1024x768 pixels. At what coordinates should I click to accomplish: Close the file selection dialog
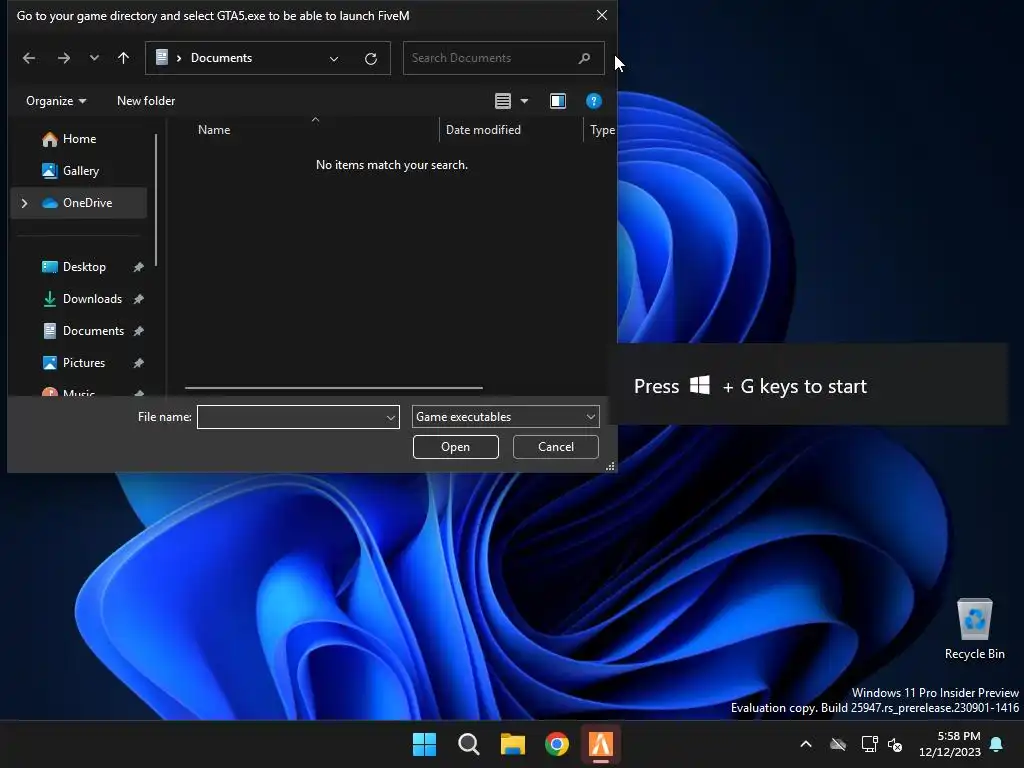pos(602,15)
